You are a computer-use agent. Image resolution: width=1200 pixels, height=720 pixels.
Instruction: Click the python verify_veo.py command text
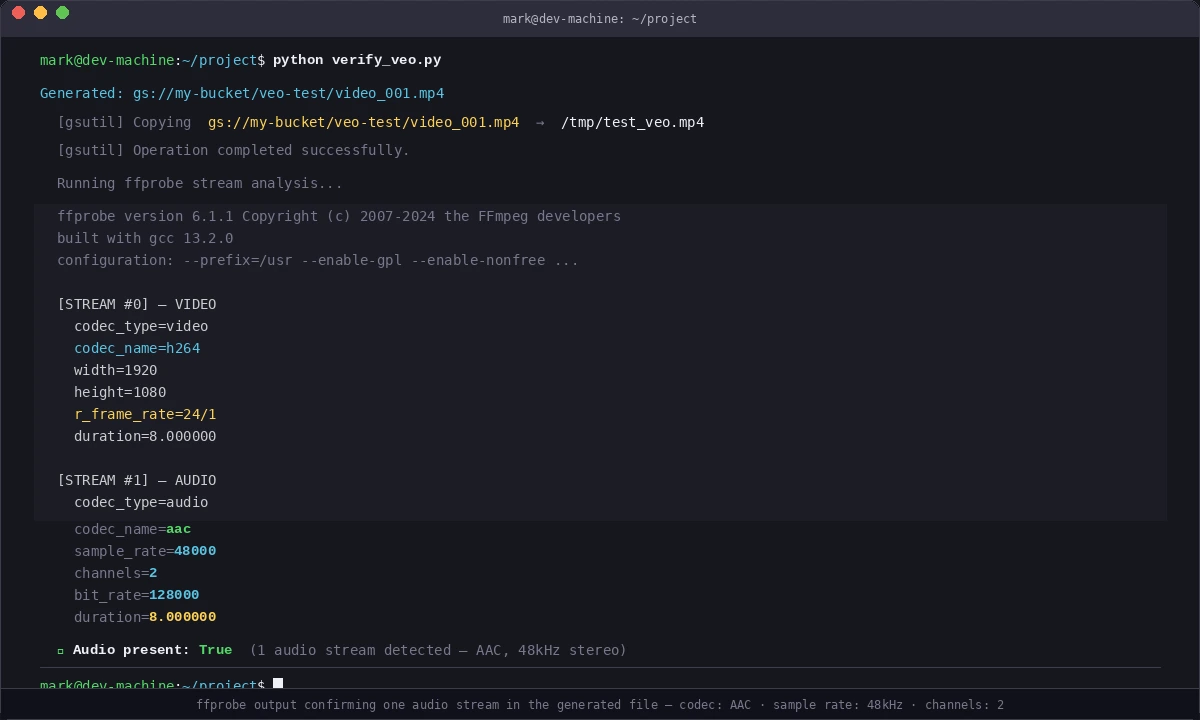coord(358,60)
